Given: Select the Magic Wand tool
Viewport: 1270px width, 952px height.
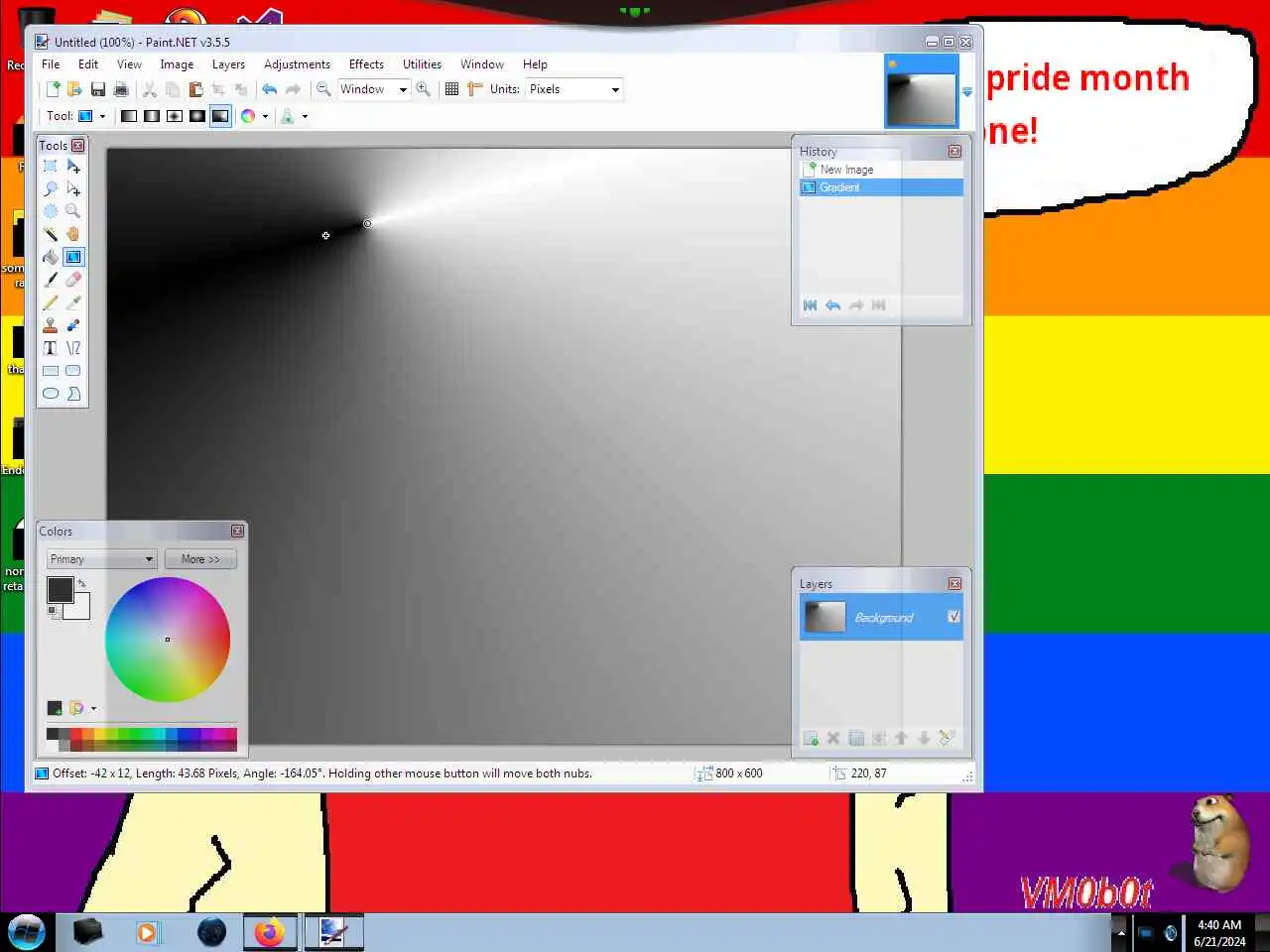Looking at the screenshot, I should [x=51, y=234].
